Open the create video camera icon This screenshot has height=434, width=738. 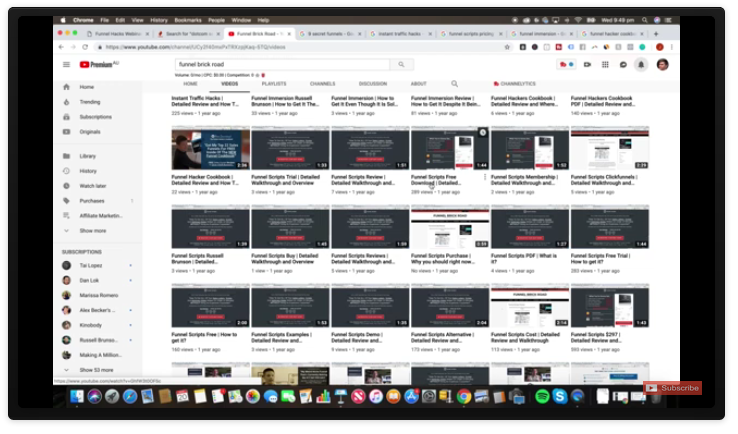coord(587,64)
